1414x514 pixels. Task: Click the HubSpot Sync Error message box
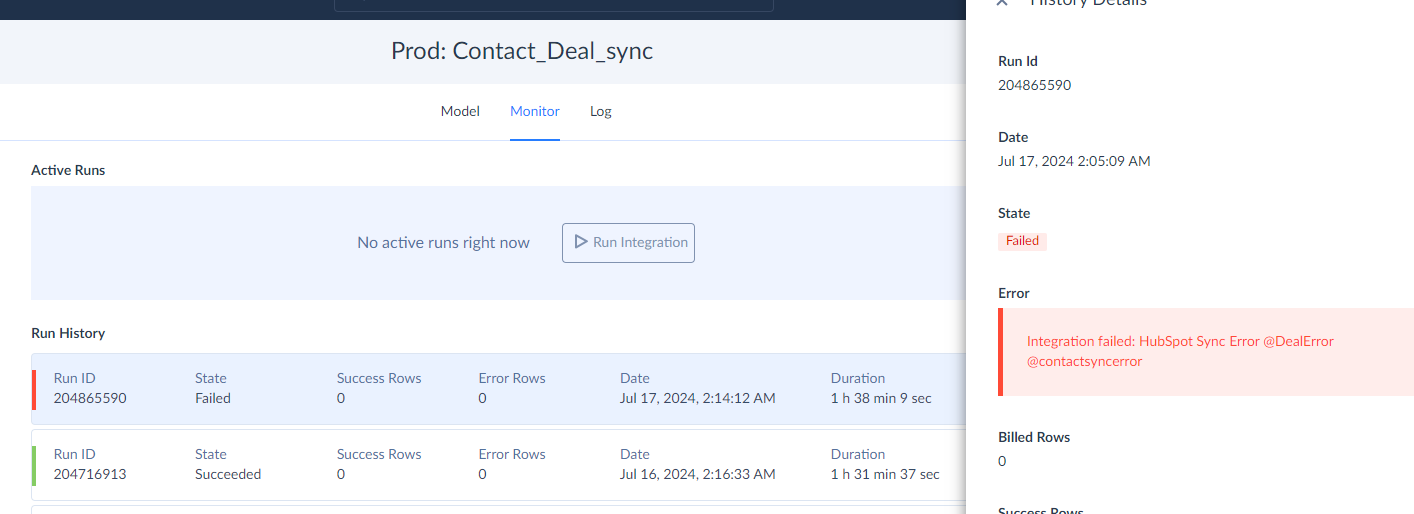(1206, 352)
